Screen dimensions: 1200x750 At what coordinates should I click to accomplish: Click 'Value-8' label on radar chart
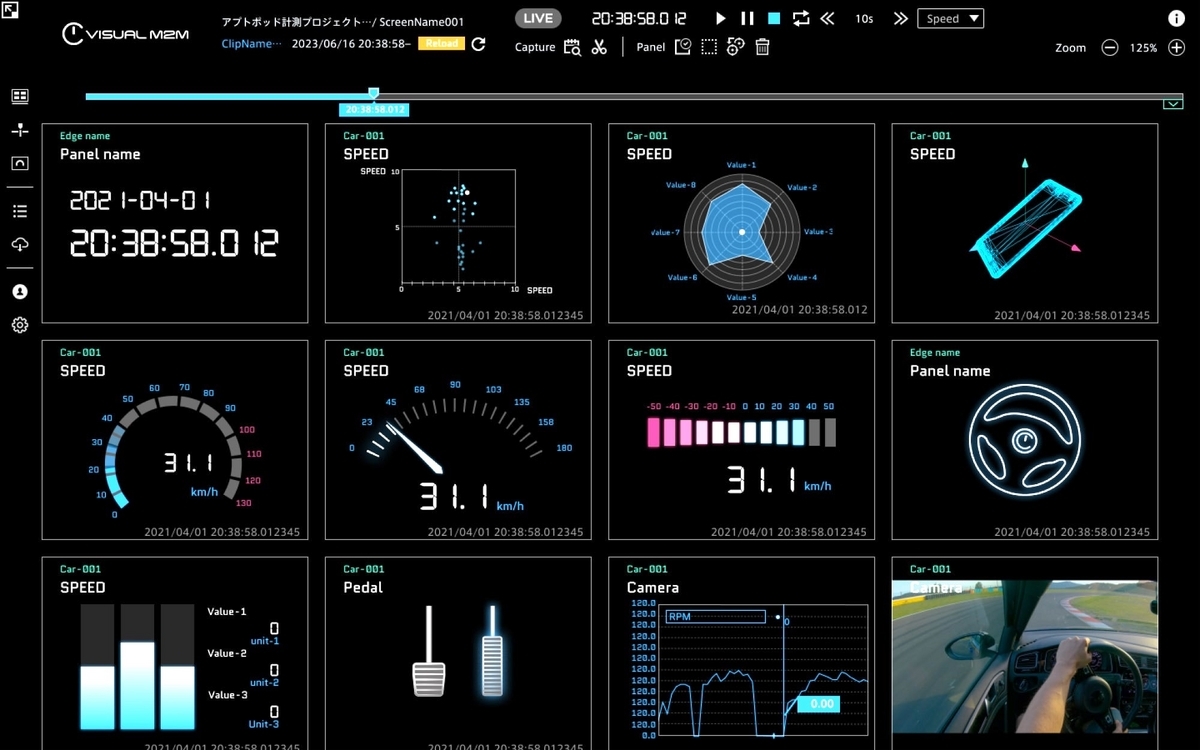click(681, 185)
